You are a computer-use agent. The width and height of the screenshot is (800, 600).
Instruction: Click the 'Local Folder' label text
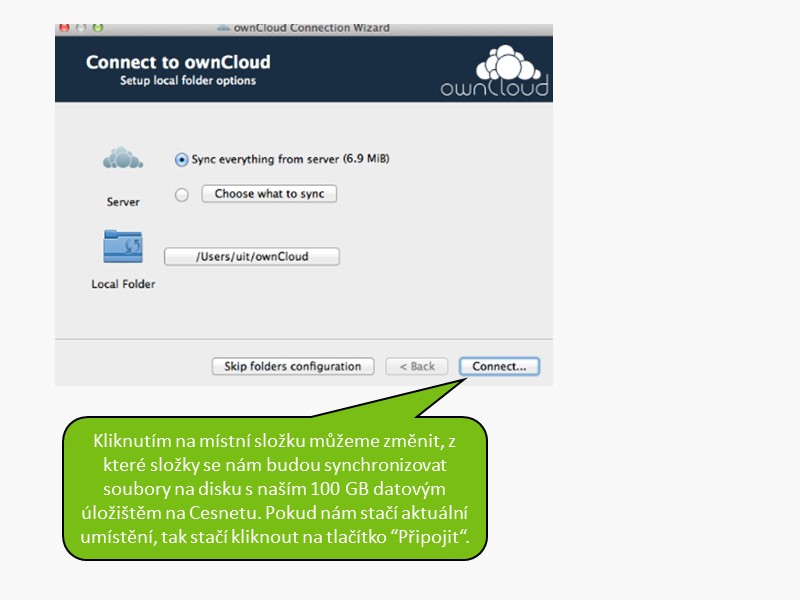123,284
